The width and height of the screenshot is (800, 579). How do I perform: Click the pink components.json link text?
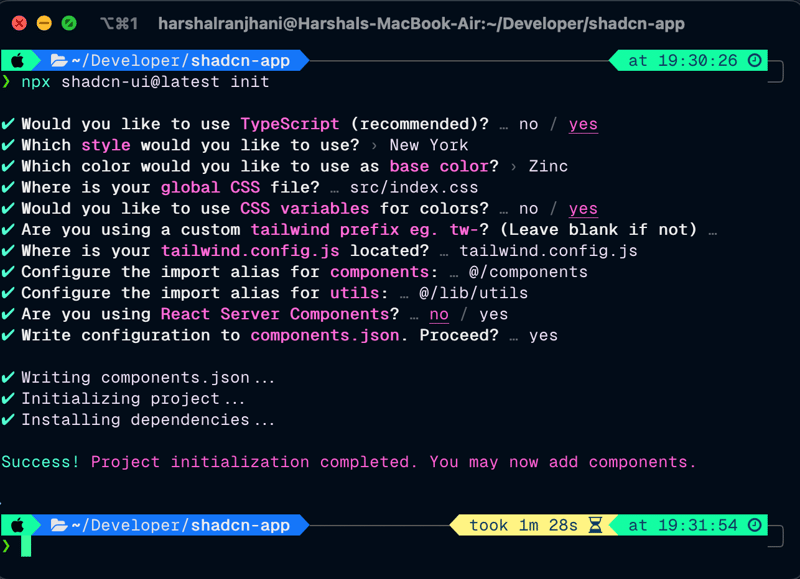pyautogui.click(x=324, y=336)
